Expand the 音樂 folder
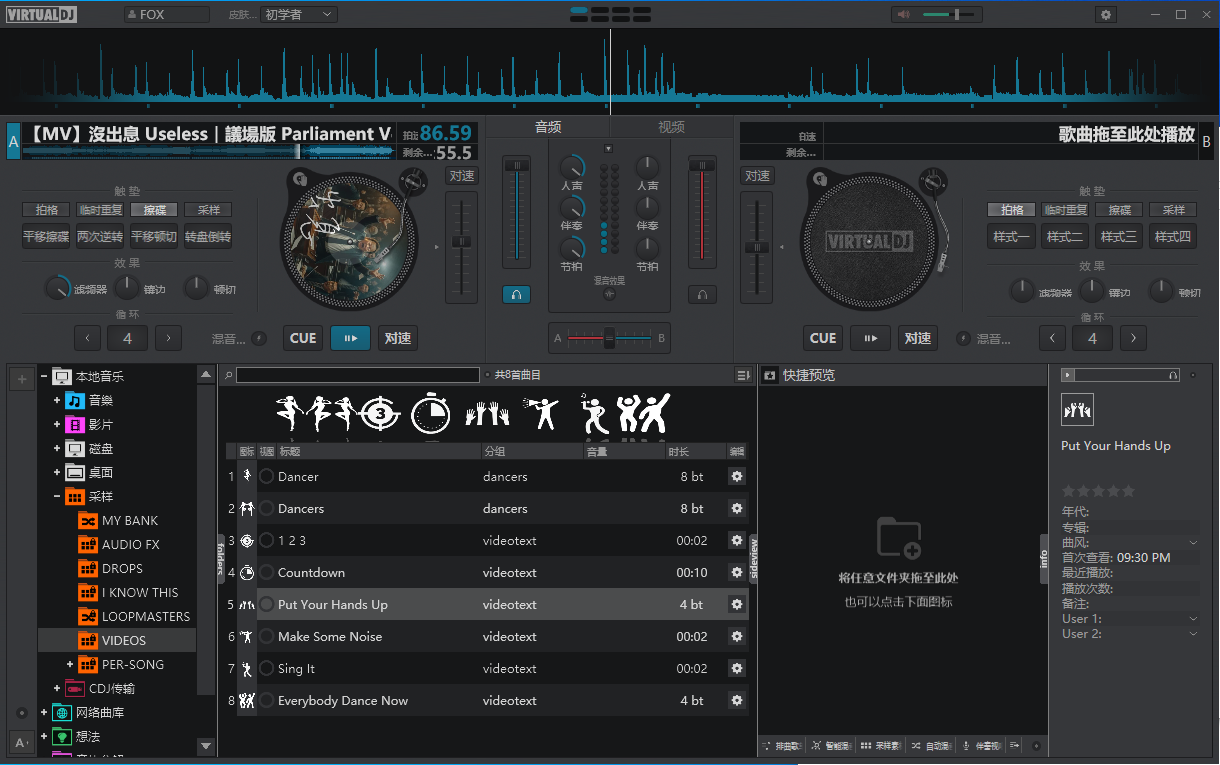Screen dimensions: 1220x765 [57, 401]
